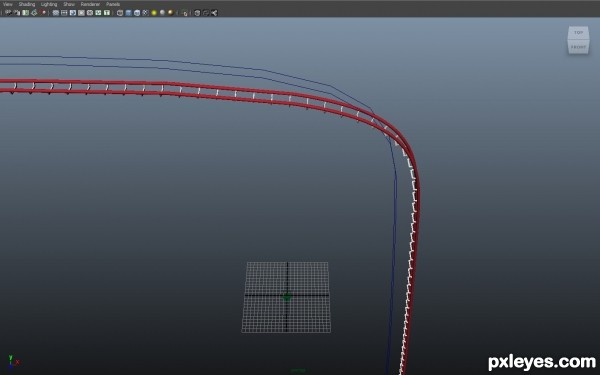
Task: Toggle X-Ray Joints icon
Action: coord(214,13)
